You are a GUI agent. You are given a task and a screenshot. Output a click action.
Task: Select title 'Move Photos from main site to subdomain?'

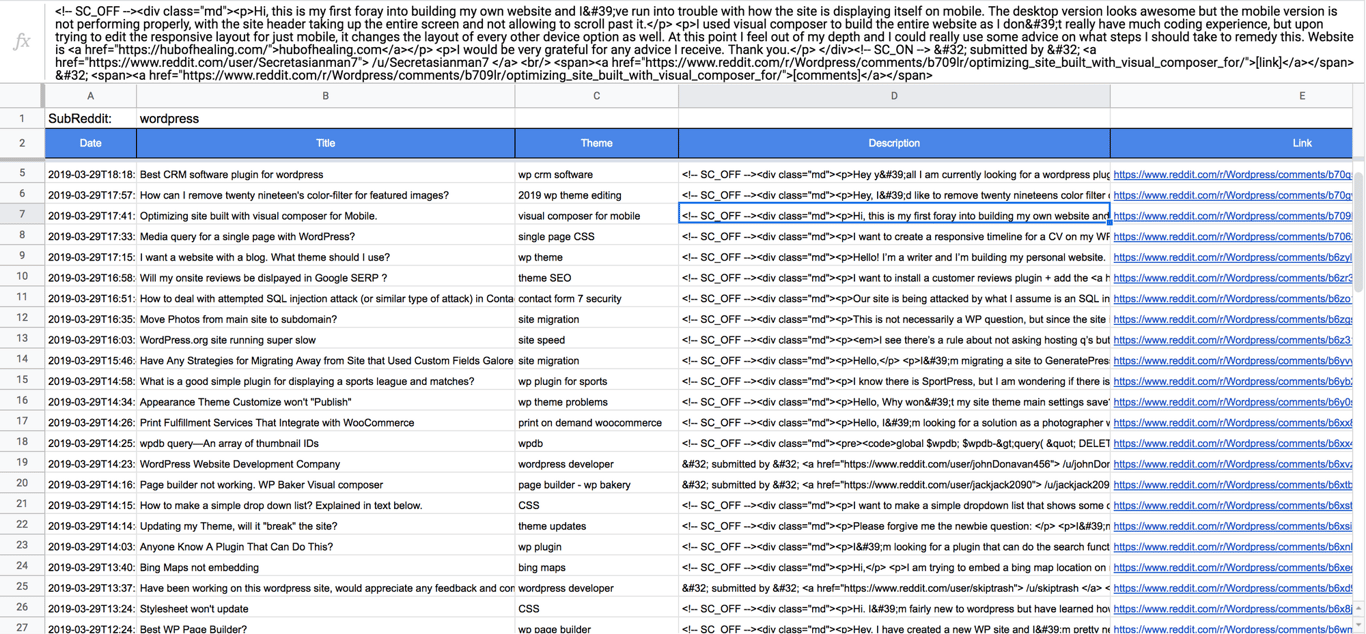[x=325, y=319]
